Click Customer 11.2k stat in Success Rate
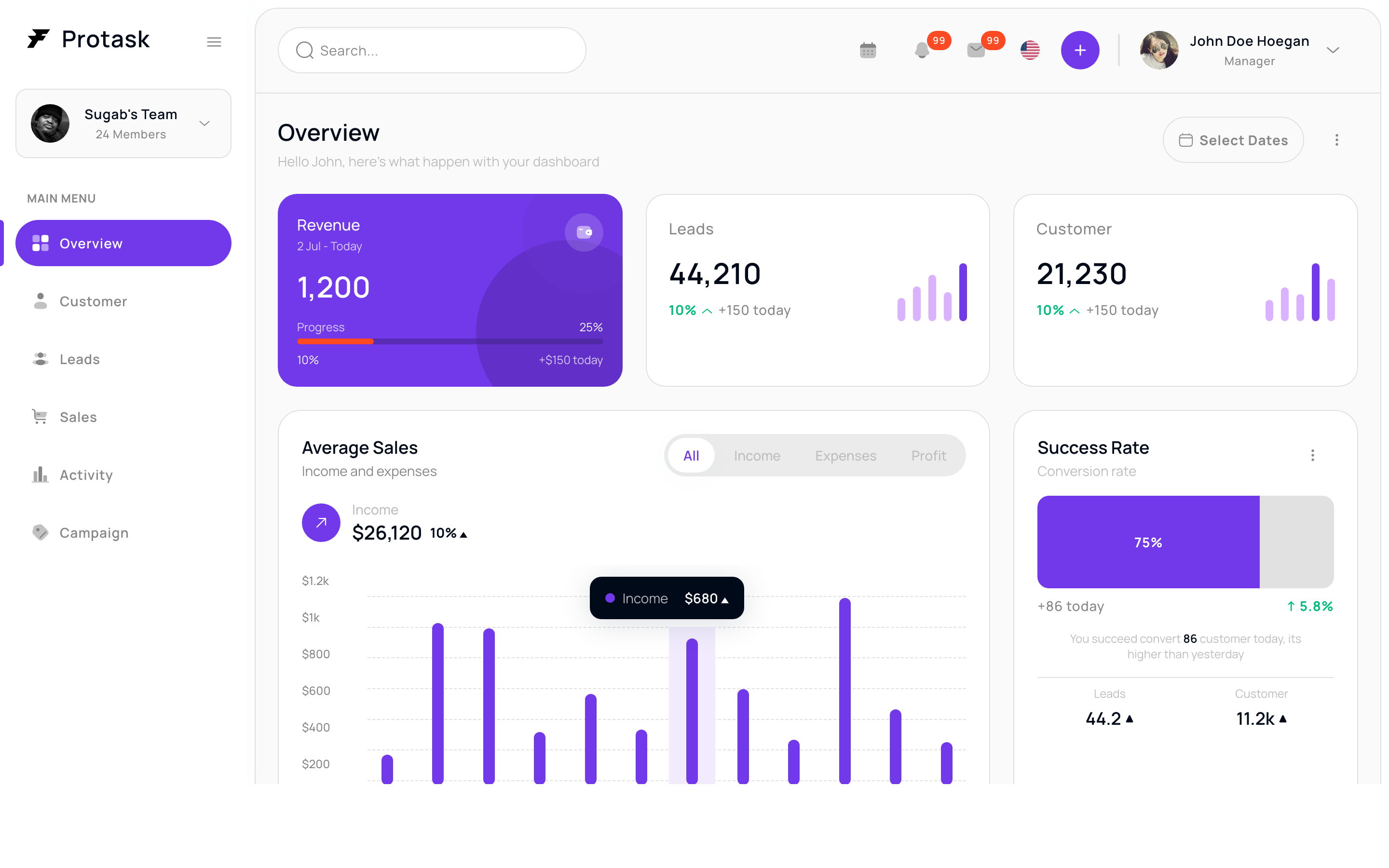This screenshot has width=1389, height=868. tap(1261, 719)
